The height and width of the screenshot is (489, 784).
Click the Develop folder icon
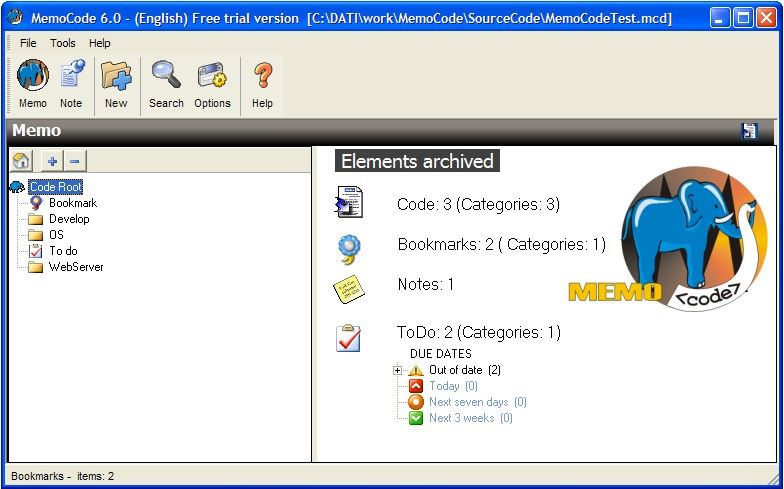pyautogui.click(x=36, y=219)
